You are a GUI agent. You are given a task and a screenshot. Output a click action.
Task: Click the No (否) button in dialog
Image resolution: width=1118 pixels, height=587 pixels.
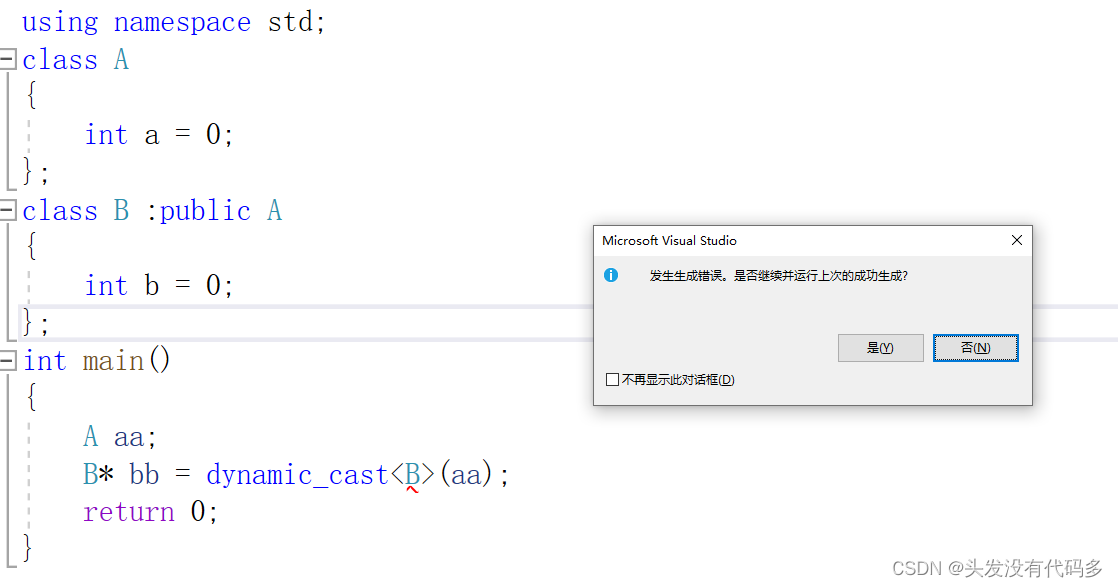pyautogui.click(x=975, y=348)
